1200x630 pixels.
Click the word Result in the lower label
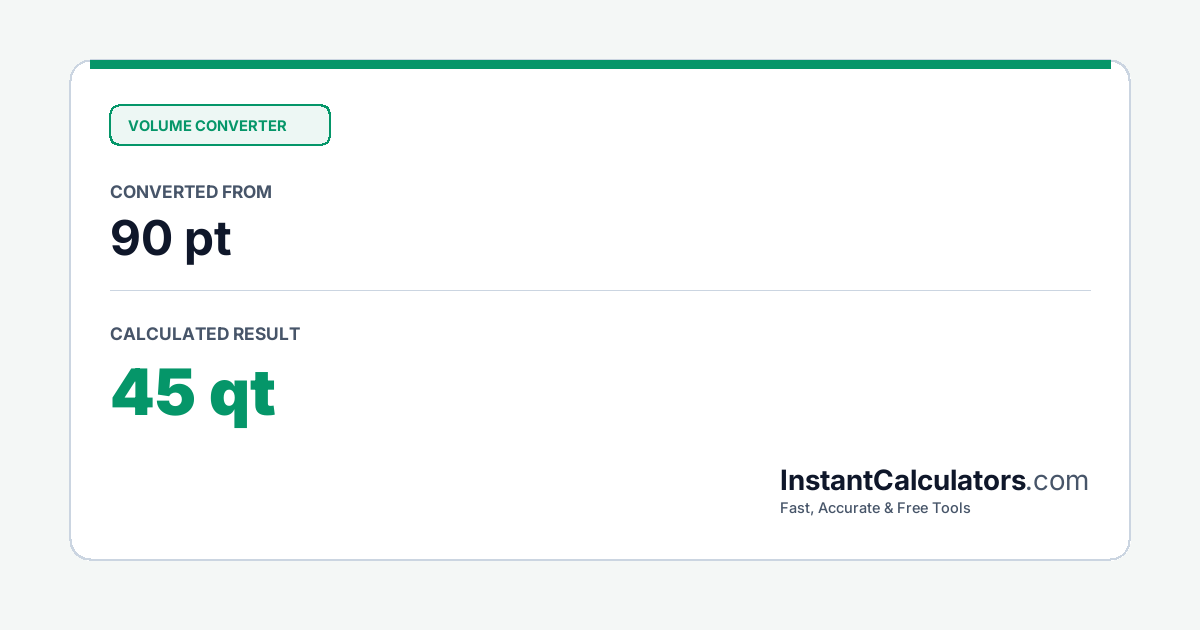pyautogui.click(x=266, y=334)
